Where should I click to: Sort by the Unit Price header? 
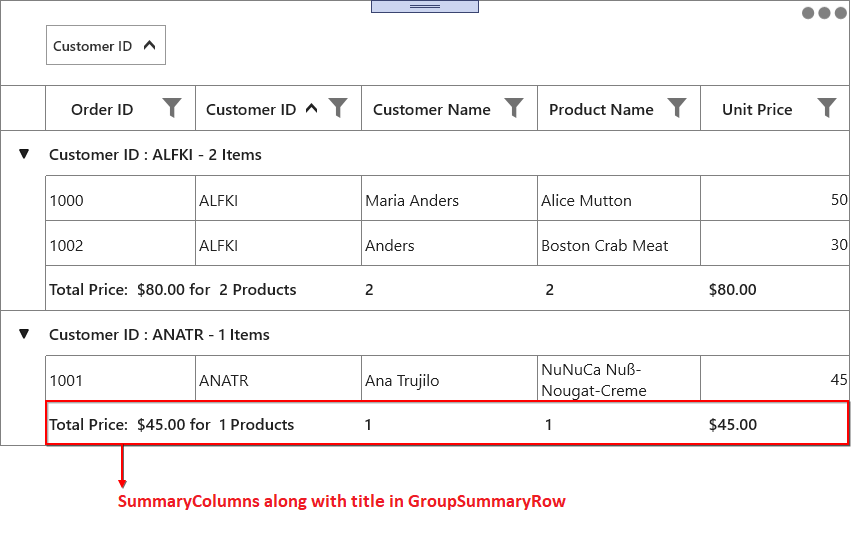[x=757, y=109]
